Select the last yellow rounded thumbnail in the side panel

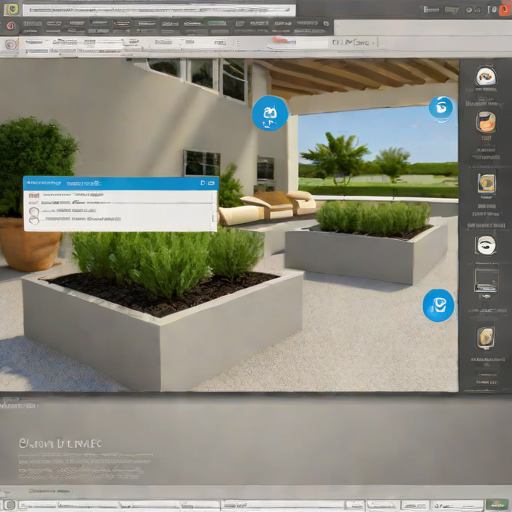[486, 337]
